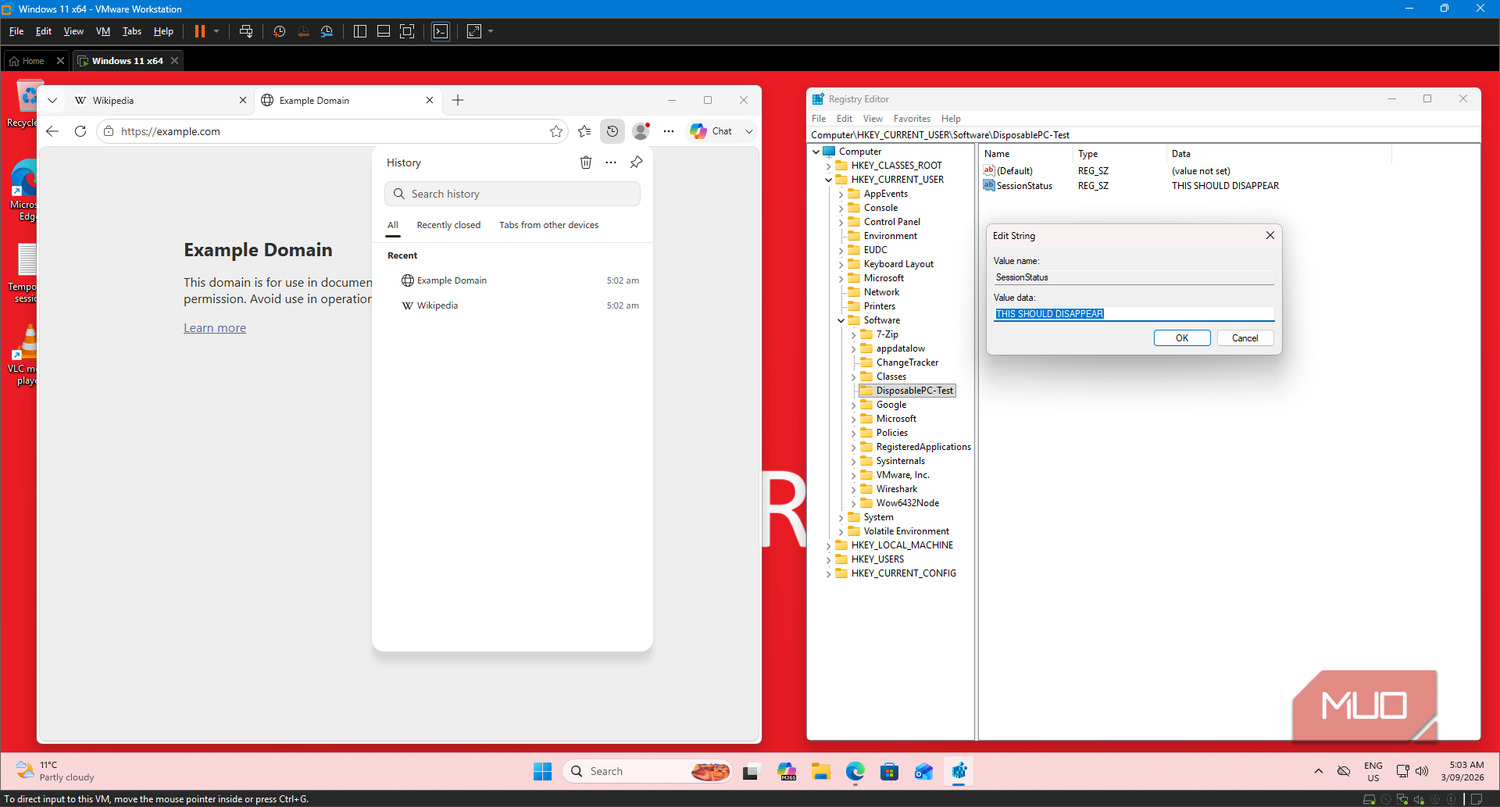
Task: Close the Example Domain tab in Edge
Action: 430,100
